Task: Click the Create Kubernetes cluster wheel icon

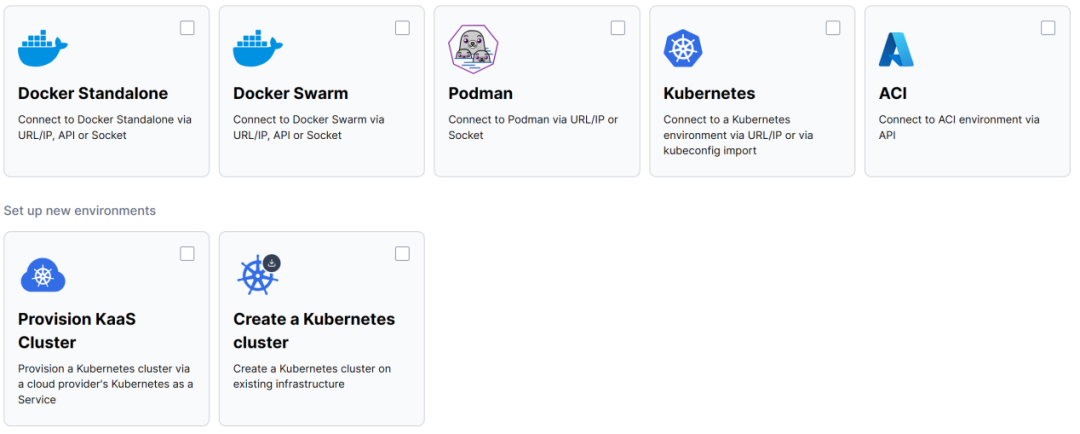Action: pyautogui.click(x=257, y=275)
